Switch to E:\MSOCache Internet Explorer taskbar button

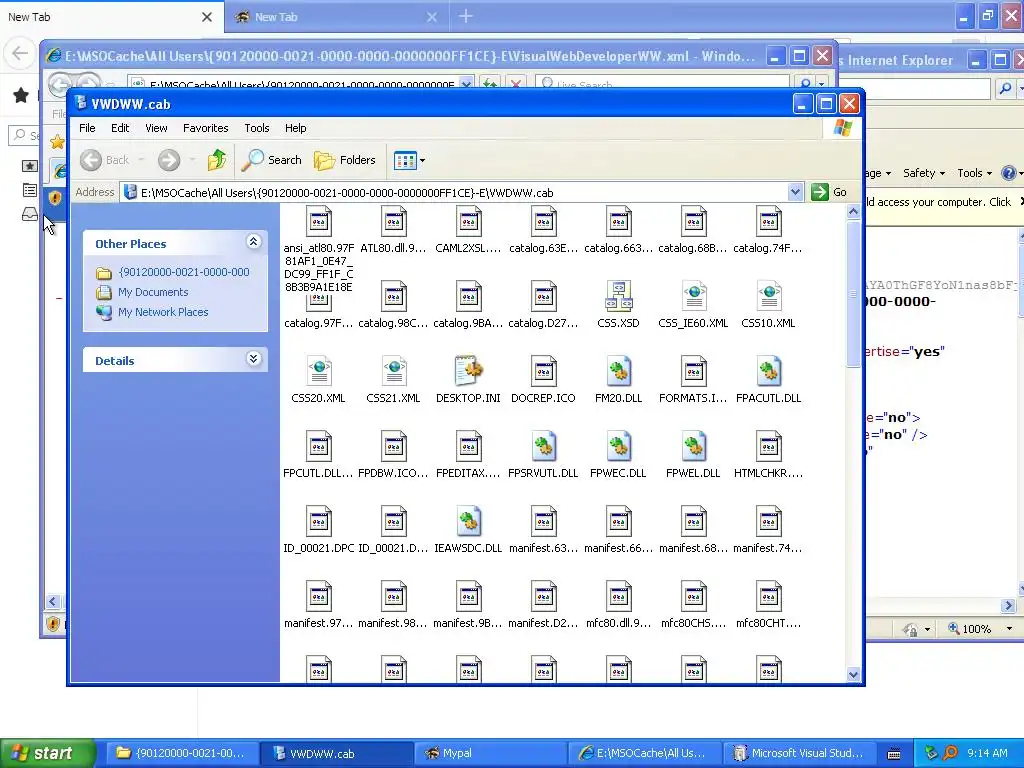[x=644, y=753]
